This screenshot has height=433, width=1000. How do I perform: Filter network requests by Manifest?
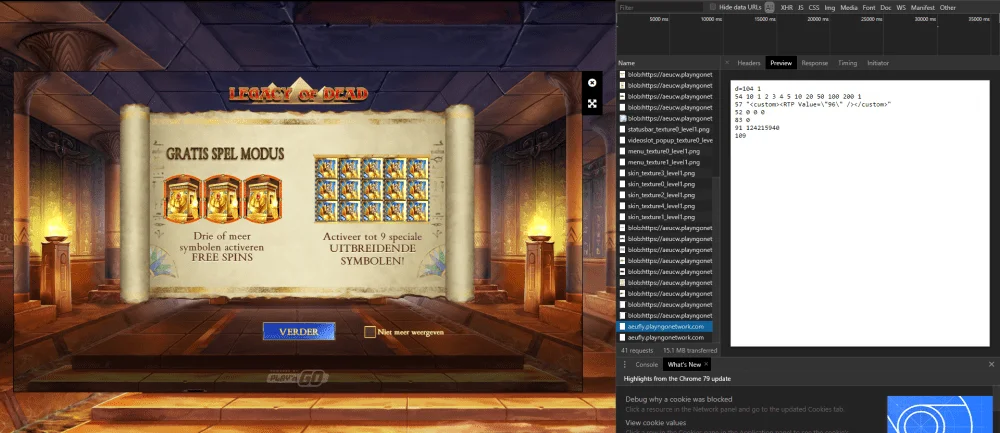click(922, 8)
